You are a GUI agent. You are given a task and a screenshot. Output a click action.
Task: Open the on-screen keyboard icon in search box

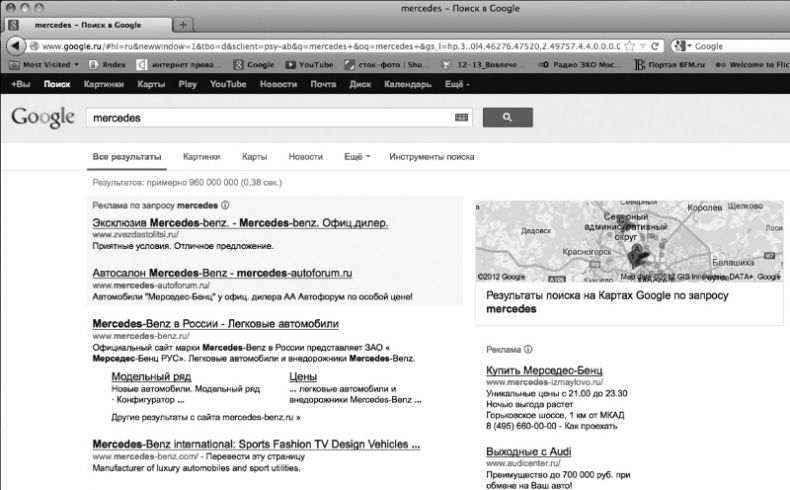(461, 117)
